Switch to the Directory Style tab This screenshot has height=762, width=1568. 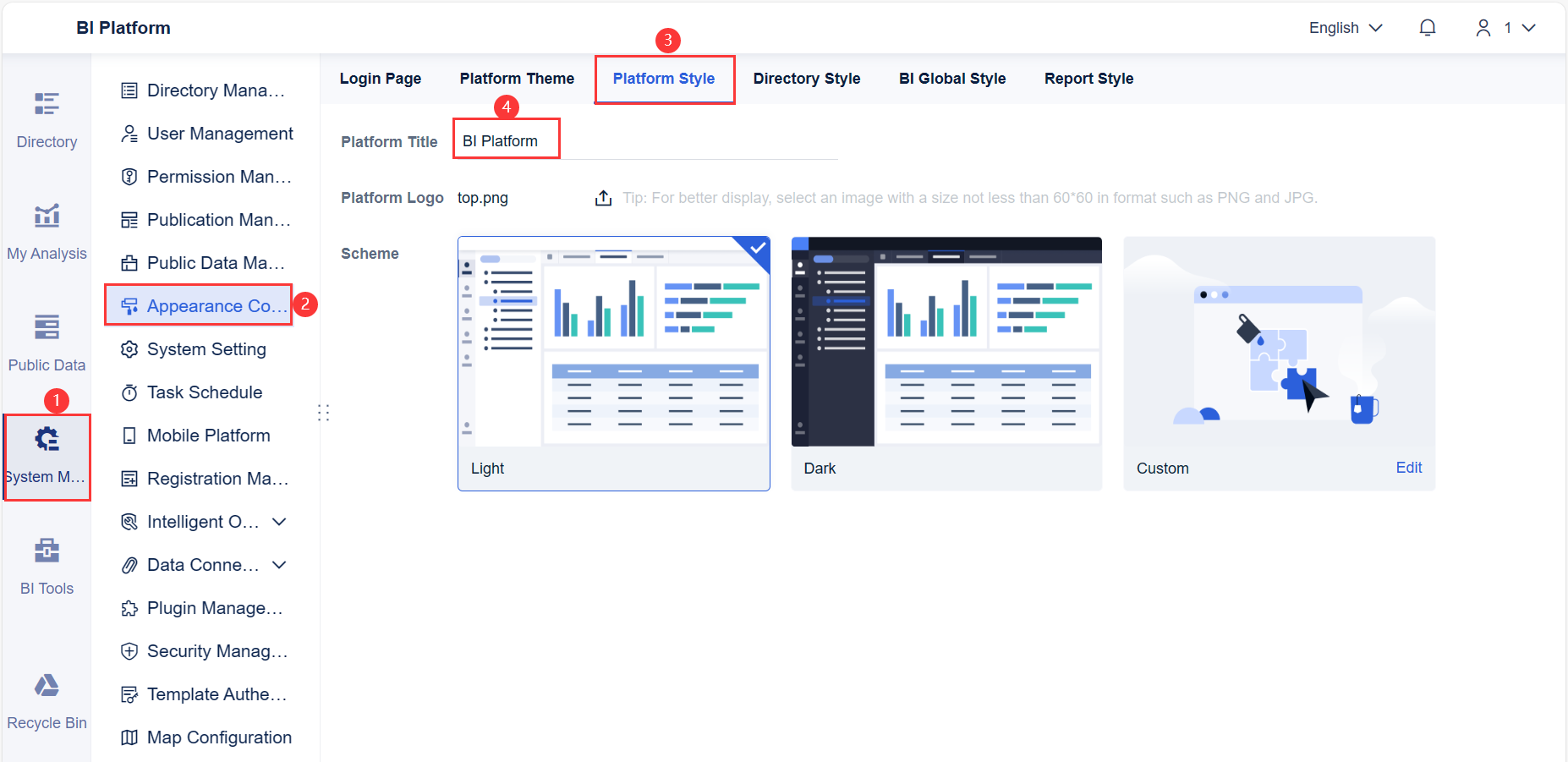click(x=807, y=79)
